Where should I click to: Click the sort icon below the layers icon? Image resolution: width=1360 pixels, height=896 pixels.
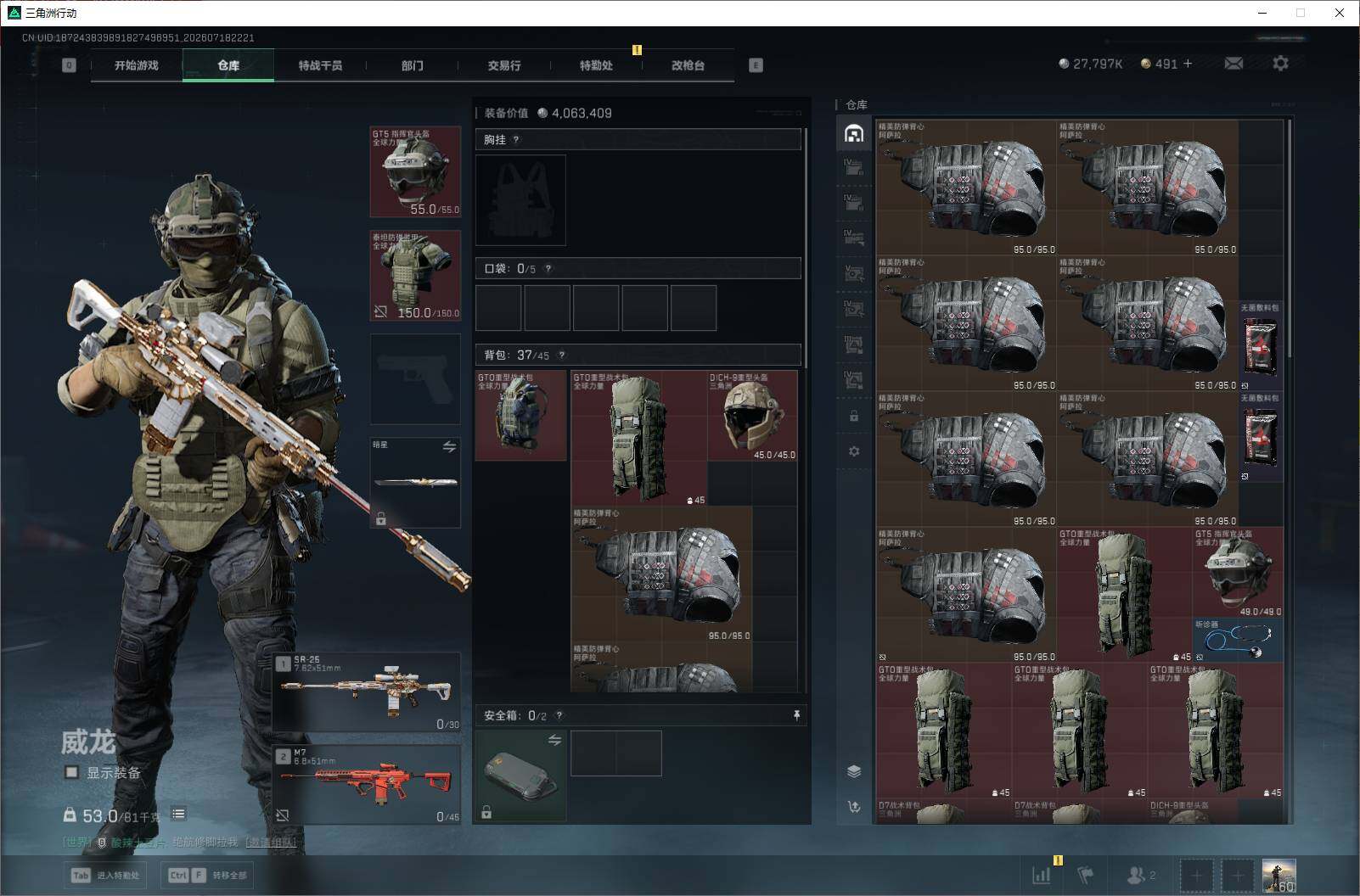[x=854, y=807]
